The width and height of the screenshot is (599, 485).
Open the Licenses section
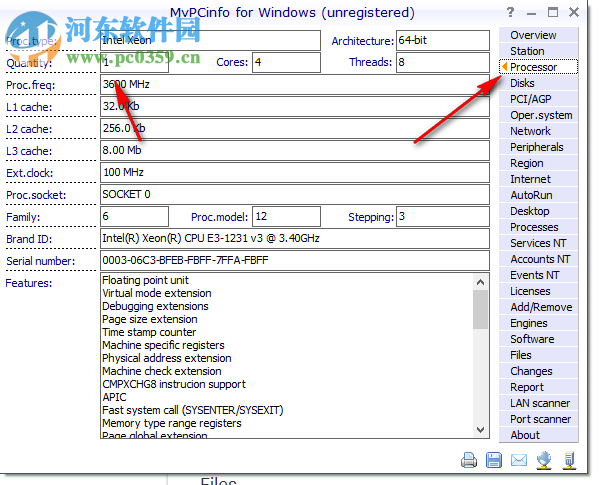[538, 291]
